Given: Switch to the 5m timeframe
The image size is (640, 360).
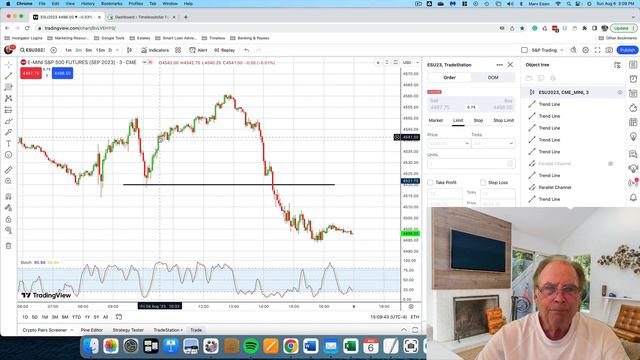Looking at the screenshot, I should click(x=89, y=50).
